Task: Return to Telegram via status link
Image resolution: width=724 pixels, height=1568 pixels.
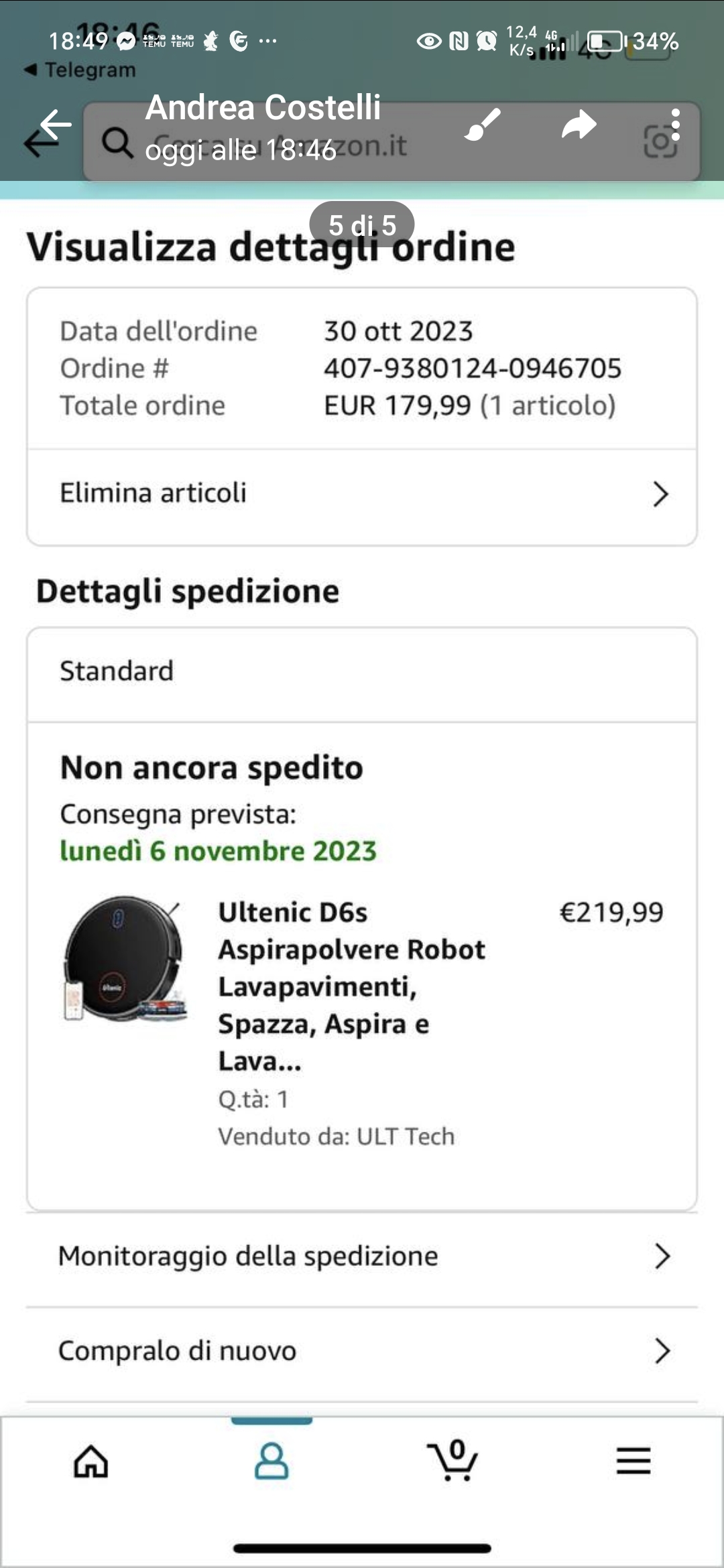Action: pyautogui.click(x=80, y=70)
